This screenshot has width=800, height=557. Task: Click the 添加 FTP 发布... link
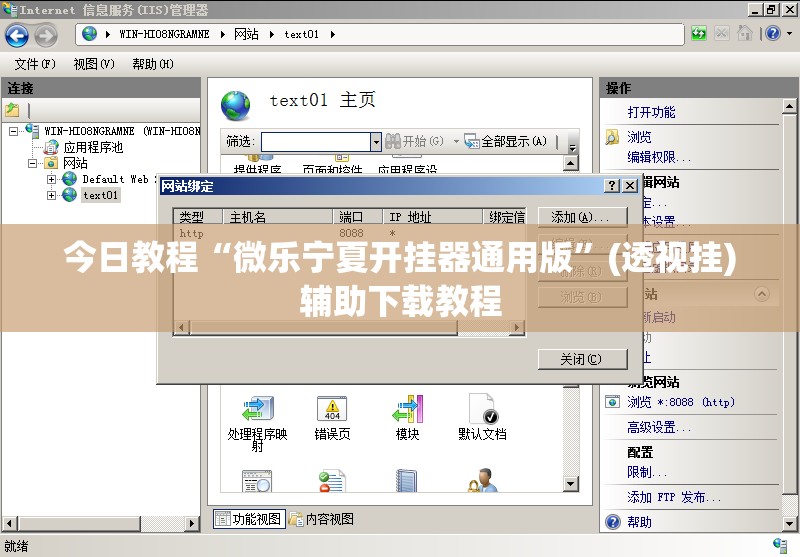[673, 497]
